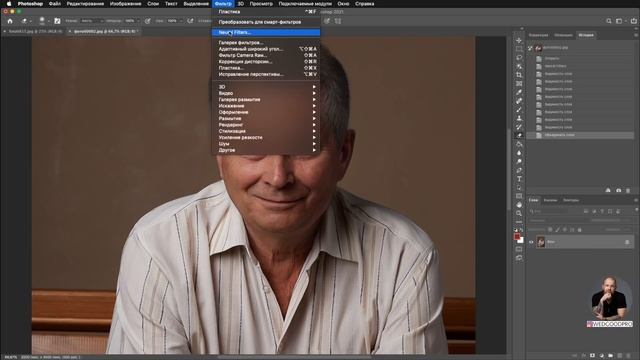Select the Frame tool

(519, 83)
